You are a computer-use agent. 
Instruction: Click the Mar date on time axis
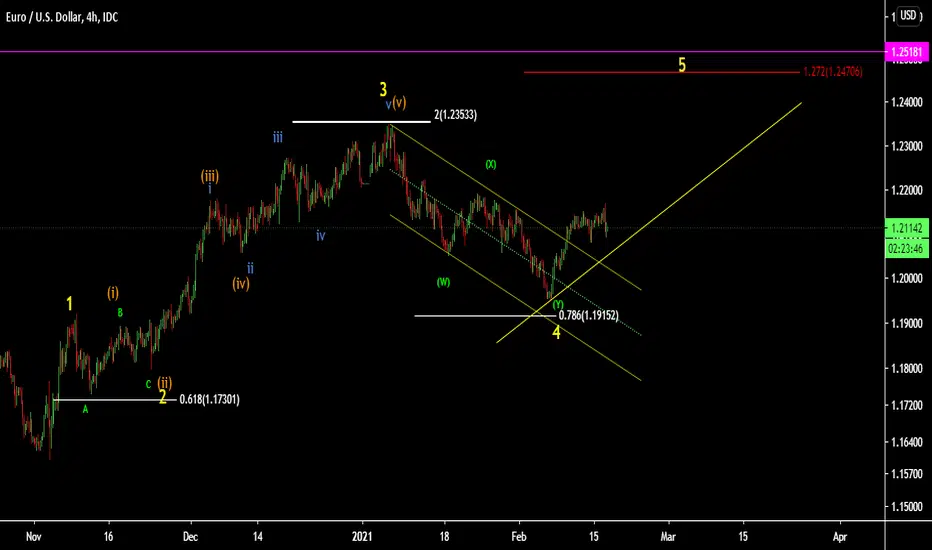668,536
